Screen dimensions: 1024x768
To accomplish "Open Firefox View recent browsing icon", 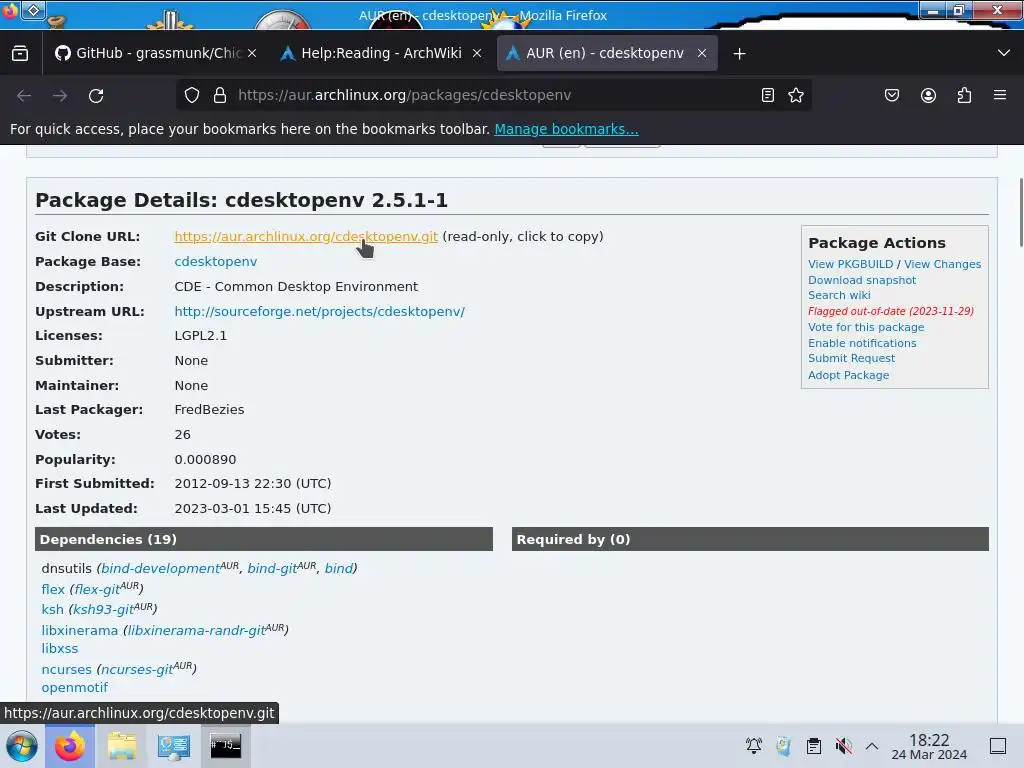I will pyautogui.click(x=20, y=54).
